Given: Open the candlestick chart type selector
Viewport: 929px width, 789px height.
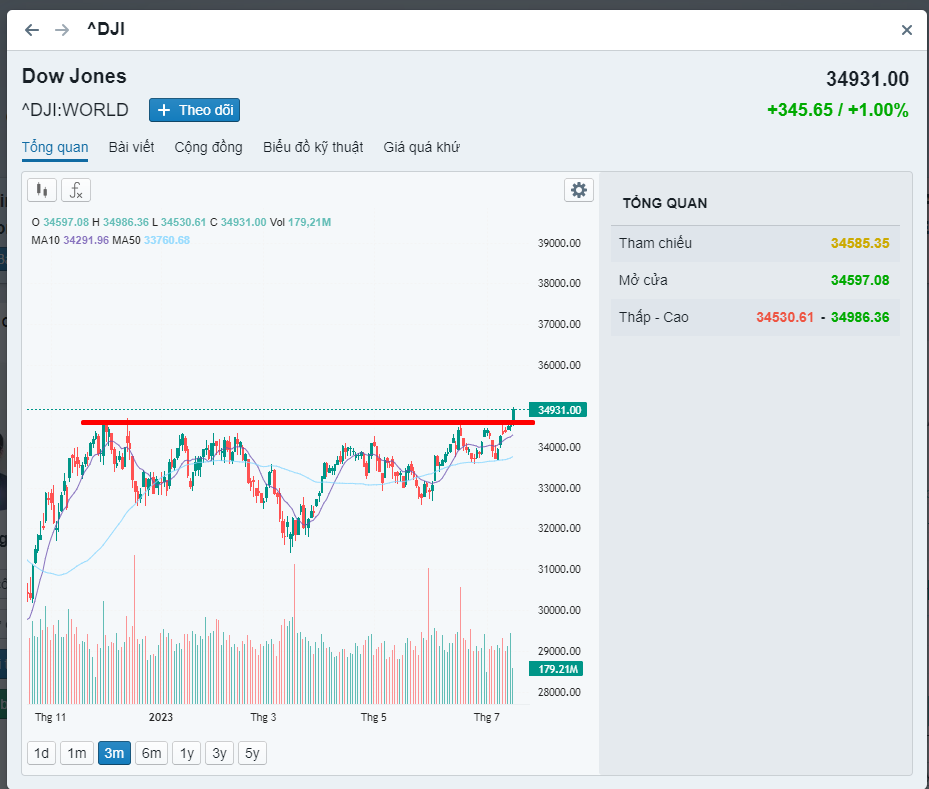Looking at the screenshot, I should click(41, 190).
